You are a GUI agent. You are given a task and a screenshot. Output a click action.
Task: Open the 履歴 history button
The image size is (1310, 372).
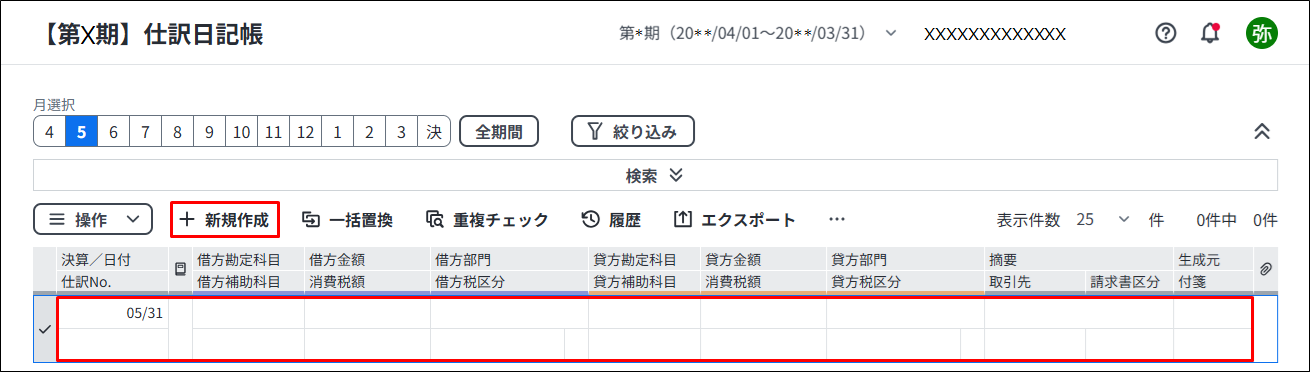pos(611,220)
